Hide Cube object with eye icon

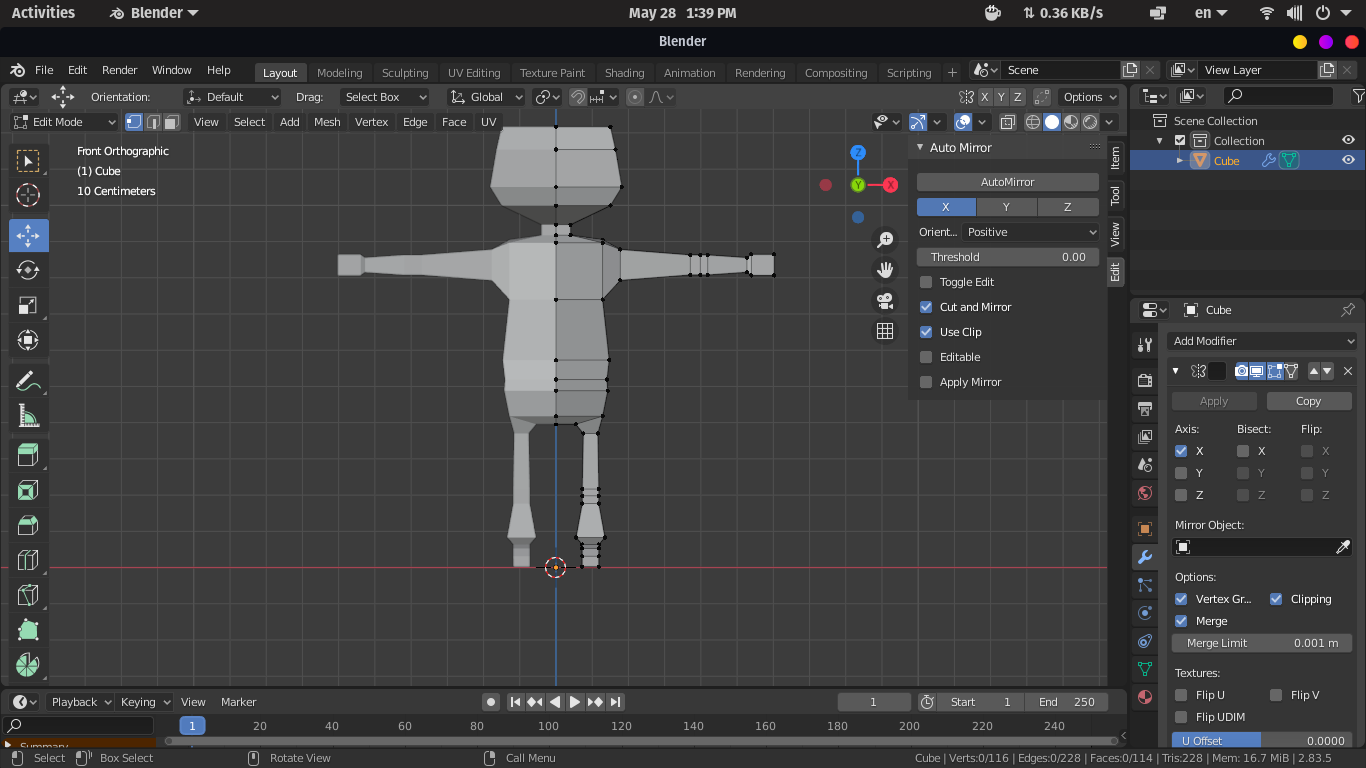1348,161
